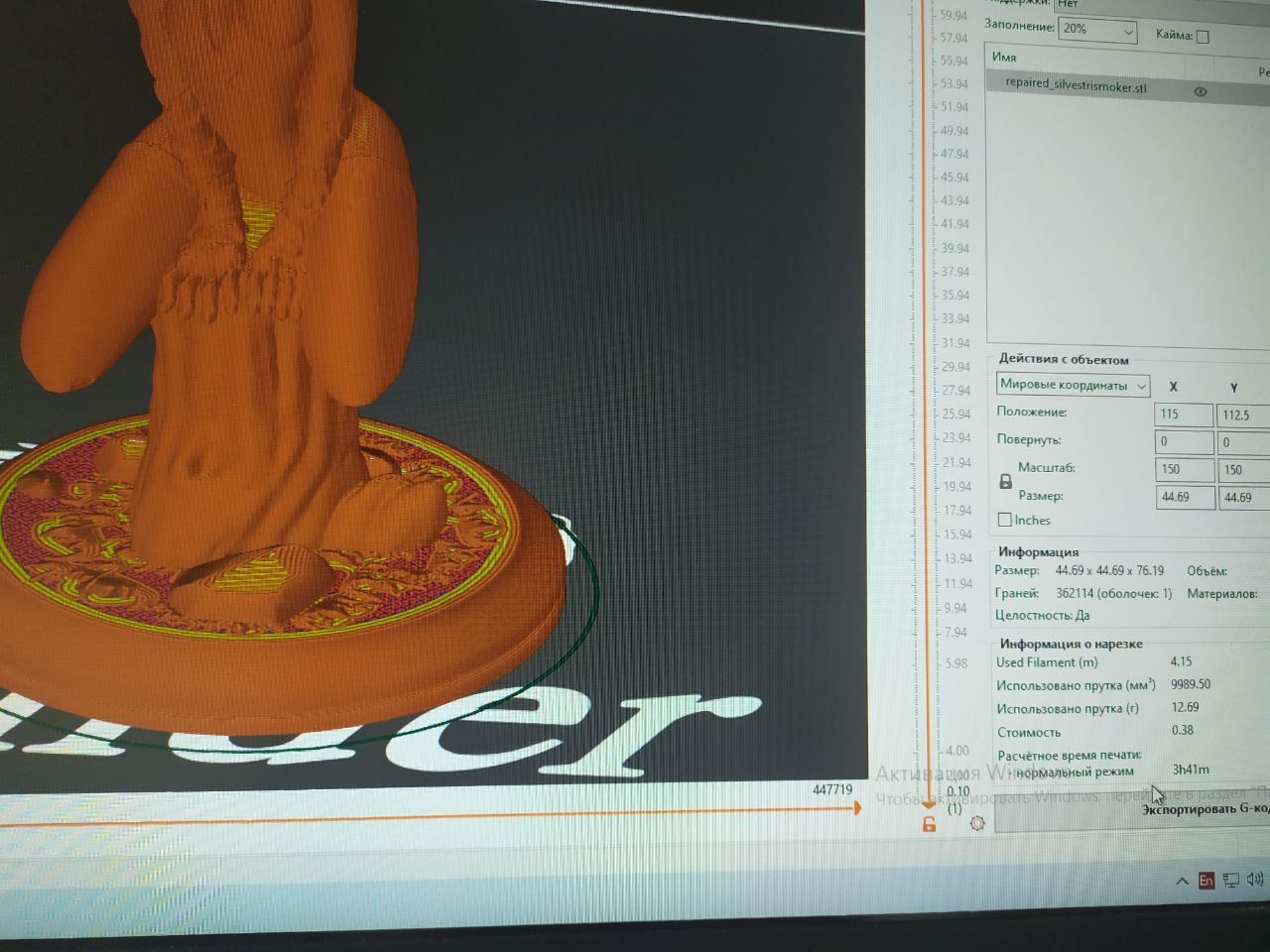
Task: Open the network status tray icon
Action: pos(1231,880)
